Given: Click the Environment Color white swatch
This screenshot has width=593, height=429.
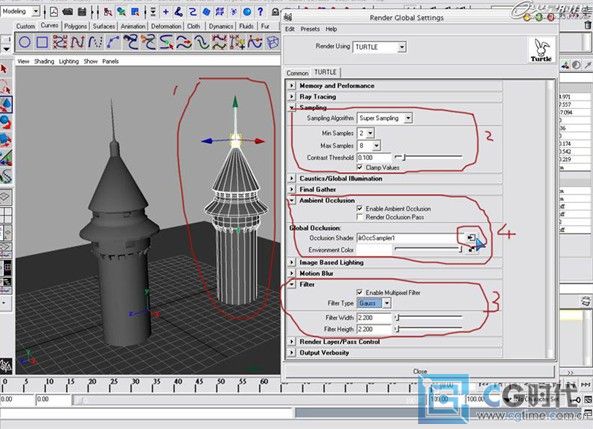Looking at the screenshot, I should tap(374, 250).
